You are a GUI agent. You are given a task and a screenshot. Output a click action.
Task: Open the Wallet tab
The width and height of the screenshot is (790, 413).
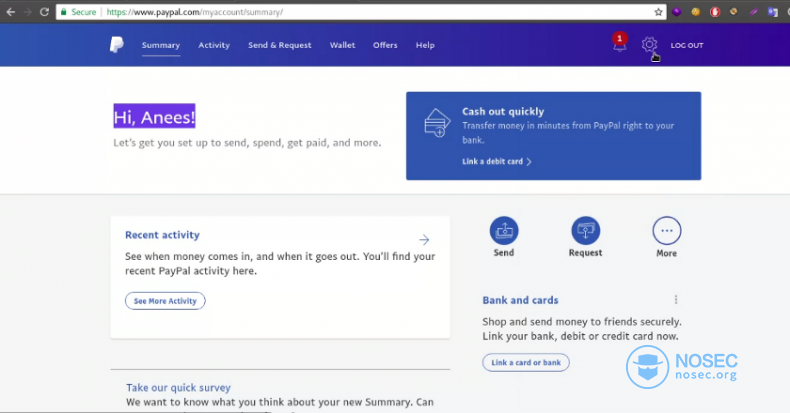[x=342, y=45]
